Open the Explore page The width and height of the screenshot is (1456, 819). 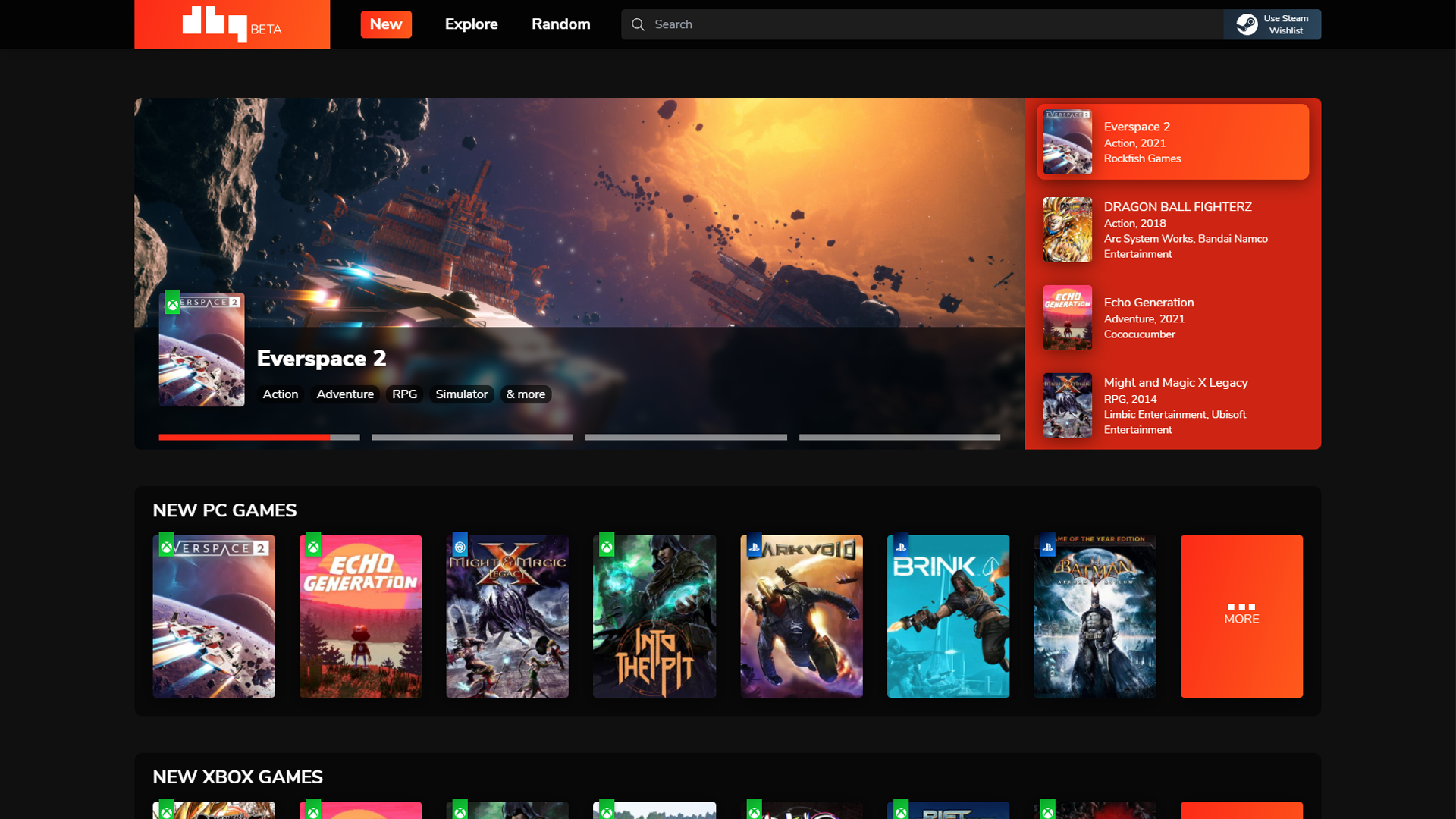471,24
